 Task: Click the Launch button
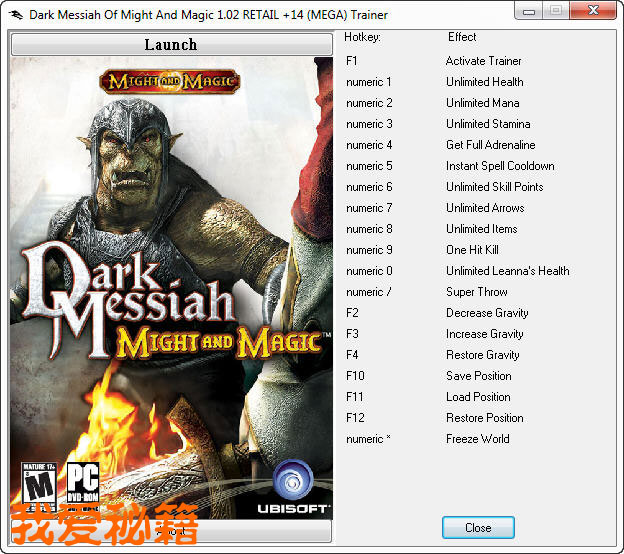click(x=171, y=45)
